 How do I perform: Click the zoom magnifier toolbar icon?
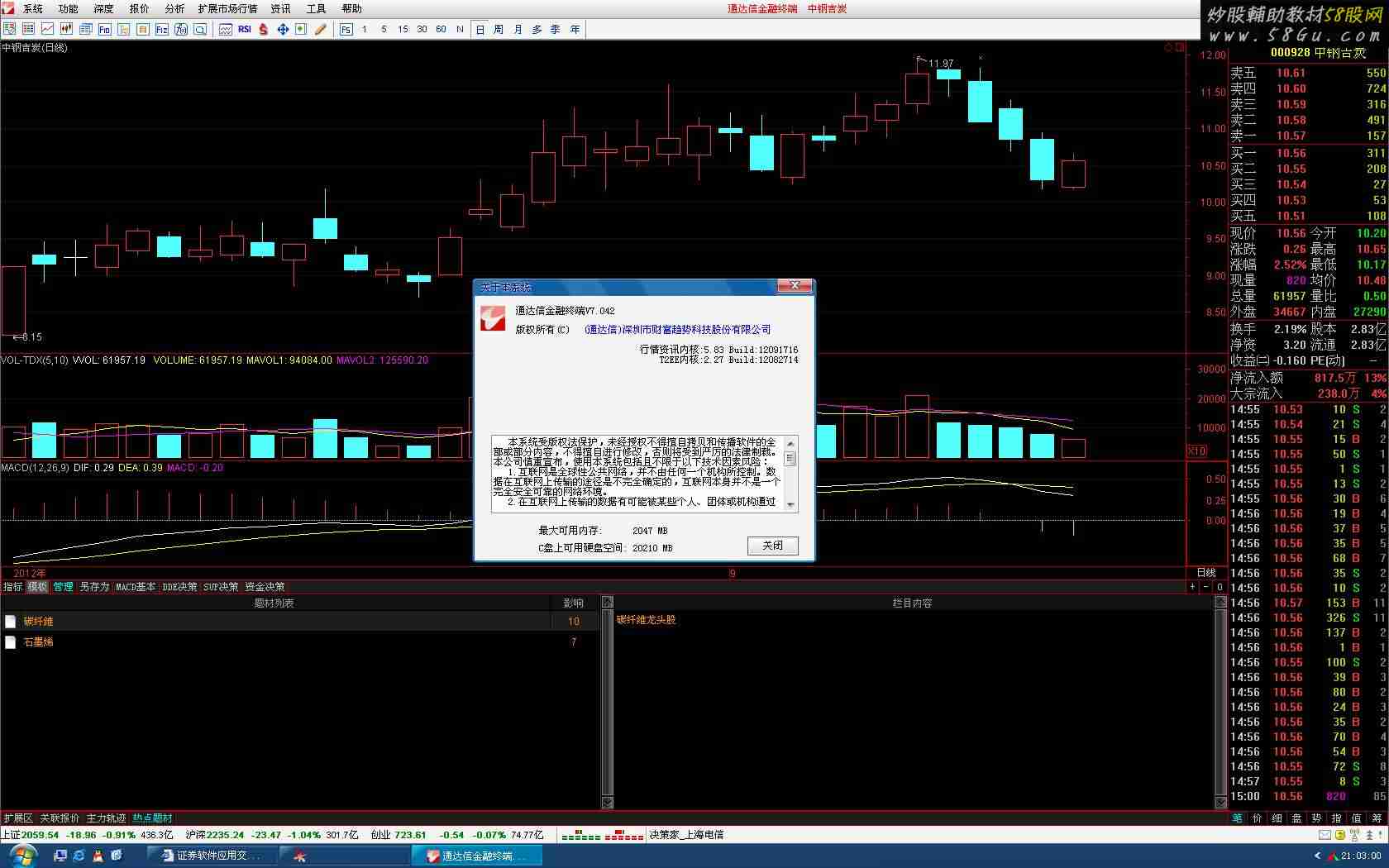(x=199, y=29)
